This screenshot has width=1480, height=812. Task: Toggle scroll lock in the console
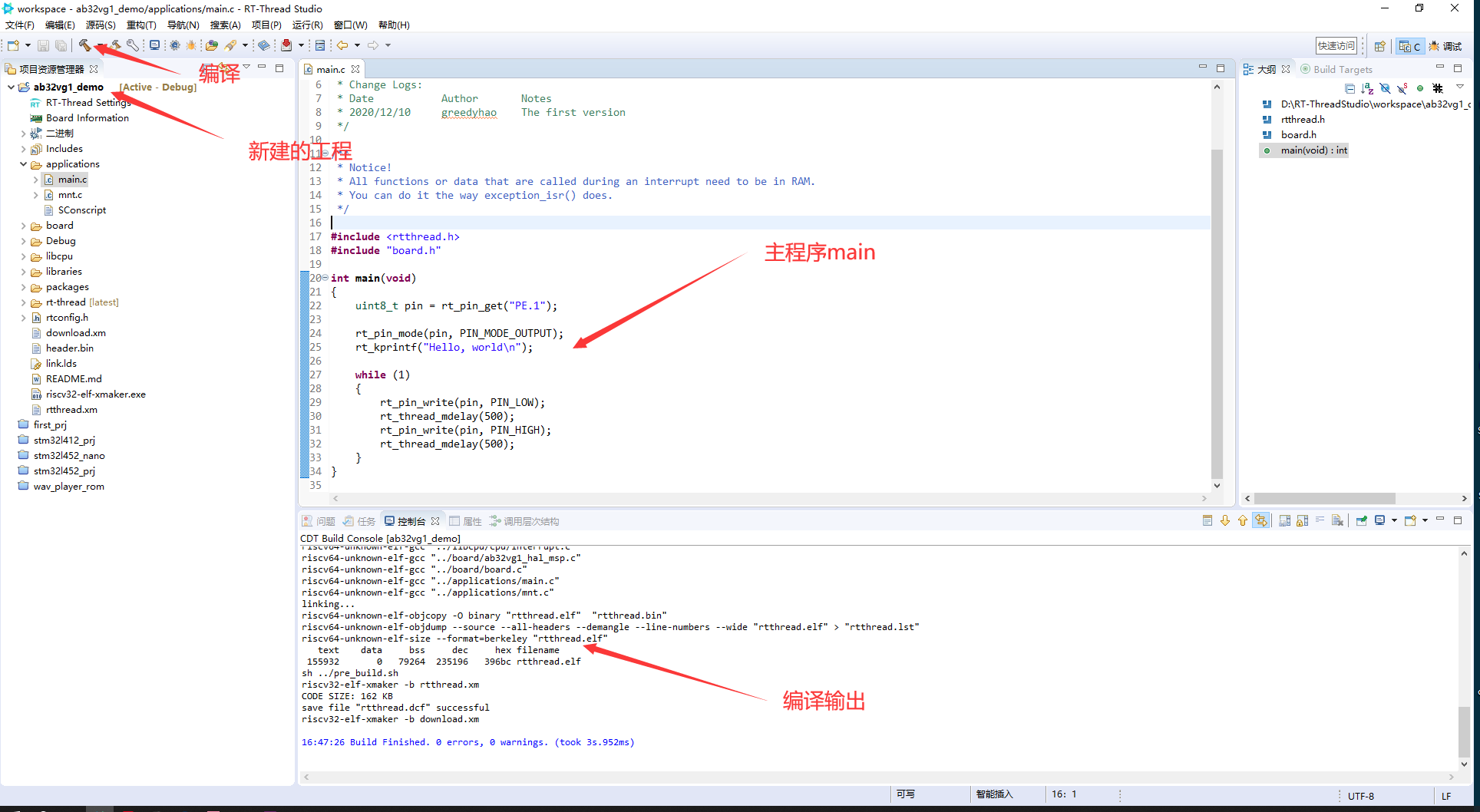point(1303,520)
